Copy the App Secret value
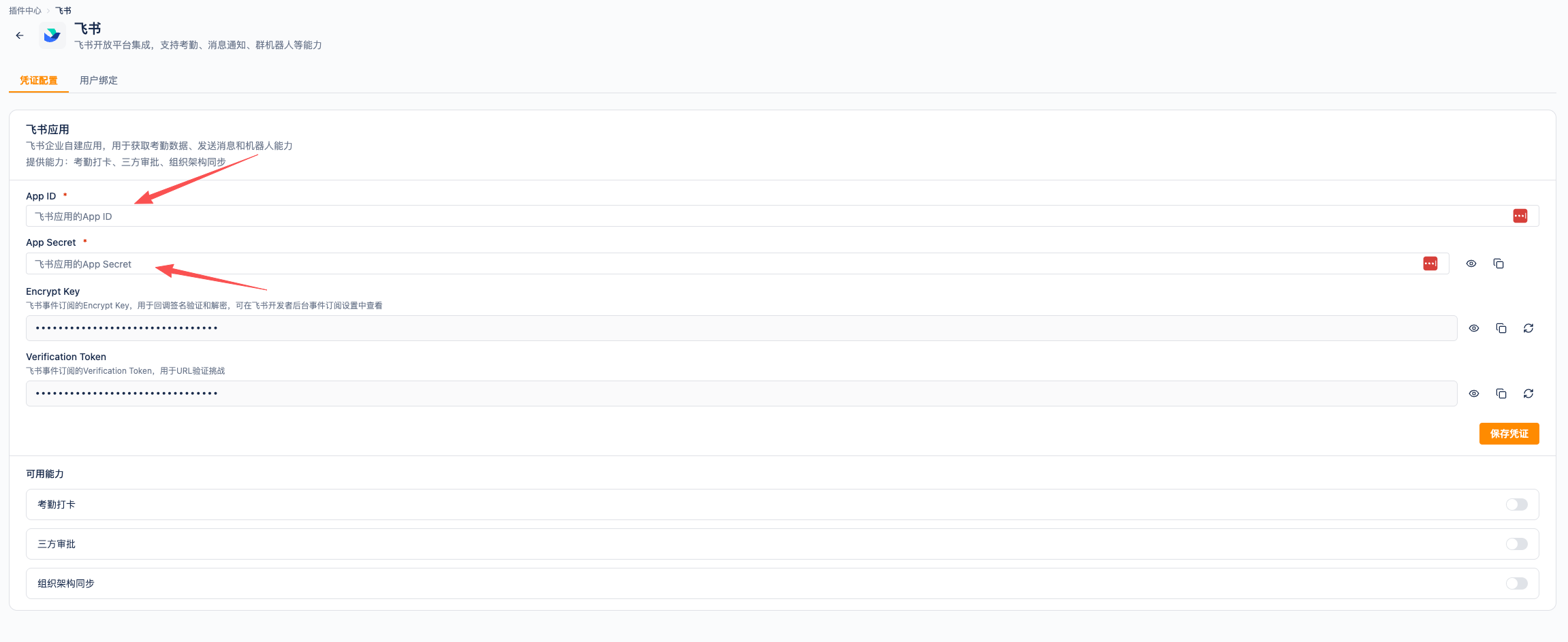The width and height of the screenshot is (1568, 642). coord(1499,263)
